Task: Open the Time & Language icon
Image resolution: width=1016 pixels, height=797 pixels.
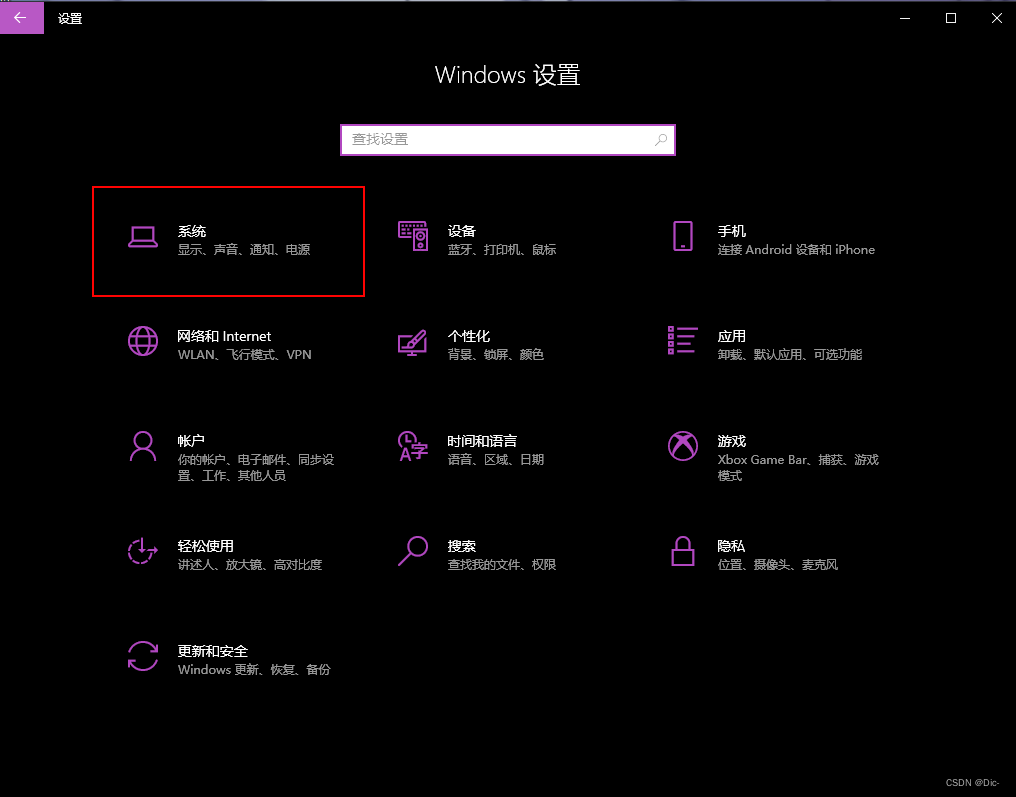Action: [413, 446]
